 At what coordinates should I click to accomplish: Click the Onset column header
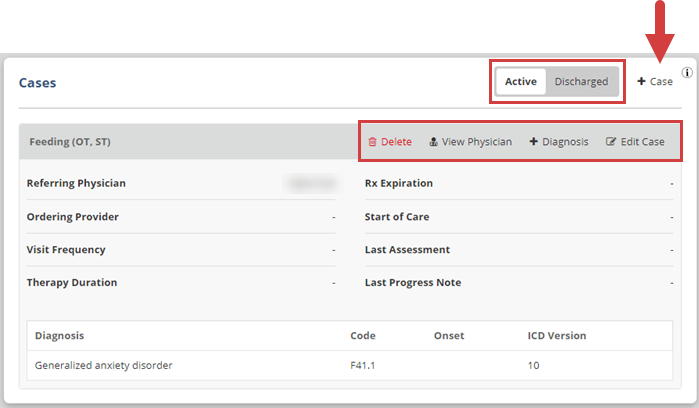pos(449,336)
